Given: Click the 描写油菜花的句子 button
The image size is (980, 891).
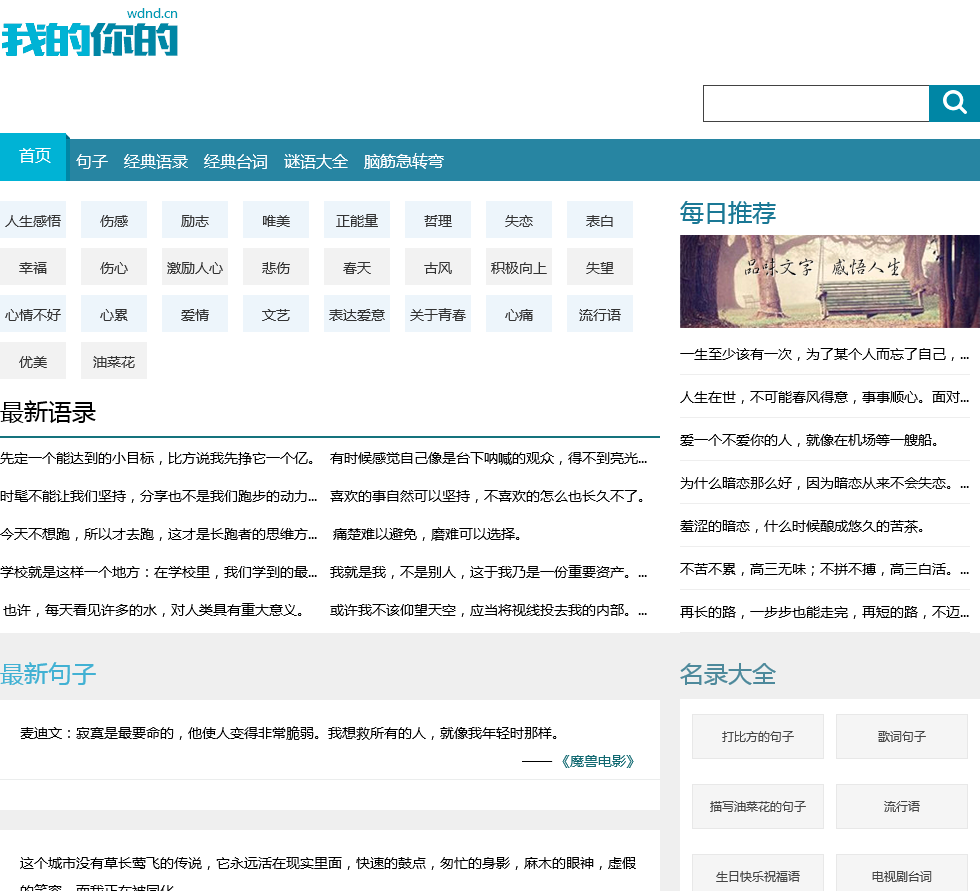Looking at the screenshot, I should (758, 807).
